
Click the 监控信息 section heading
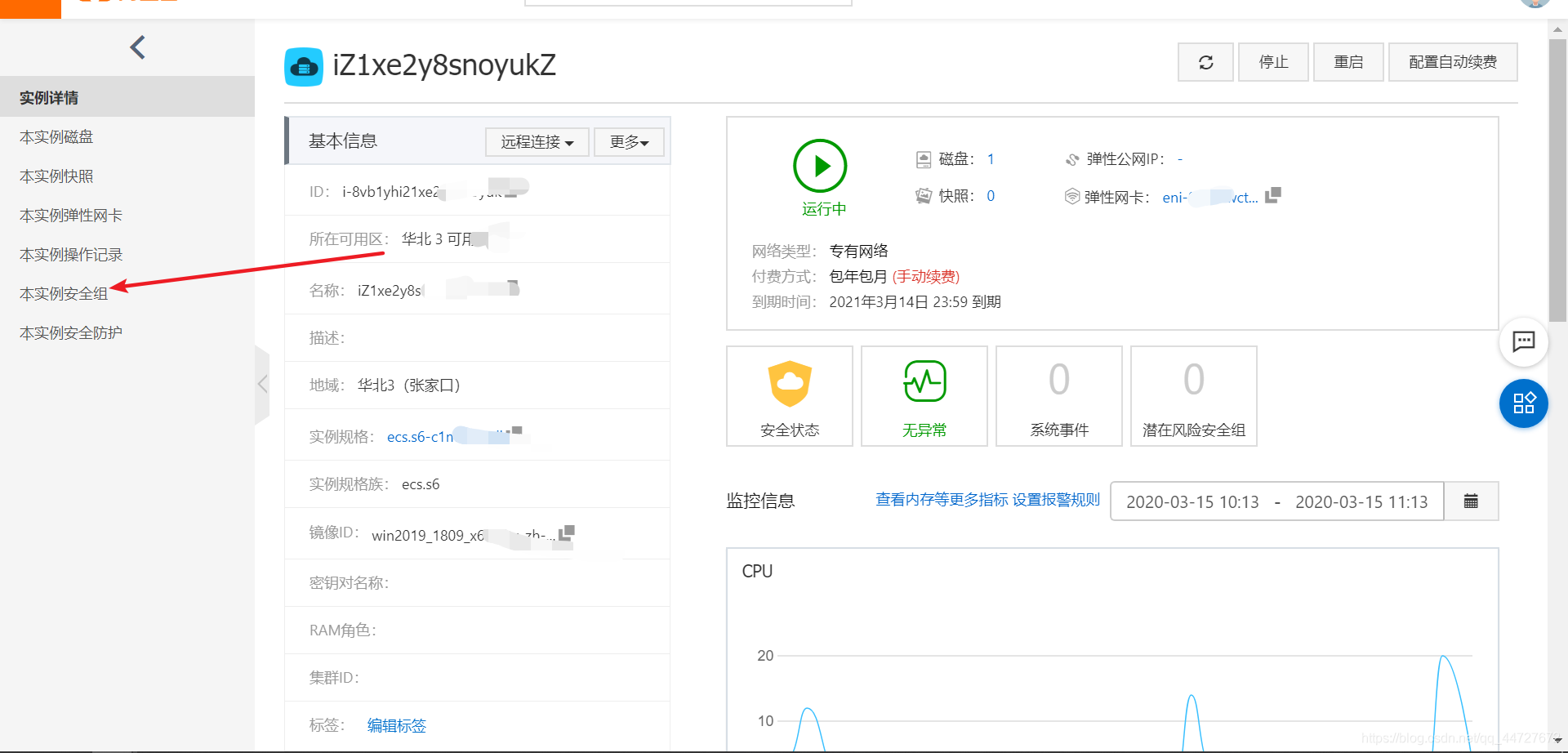tap(761, 501)
